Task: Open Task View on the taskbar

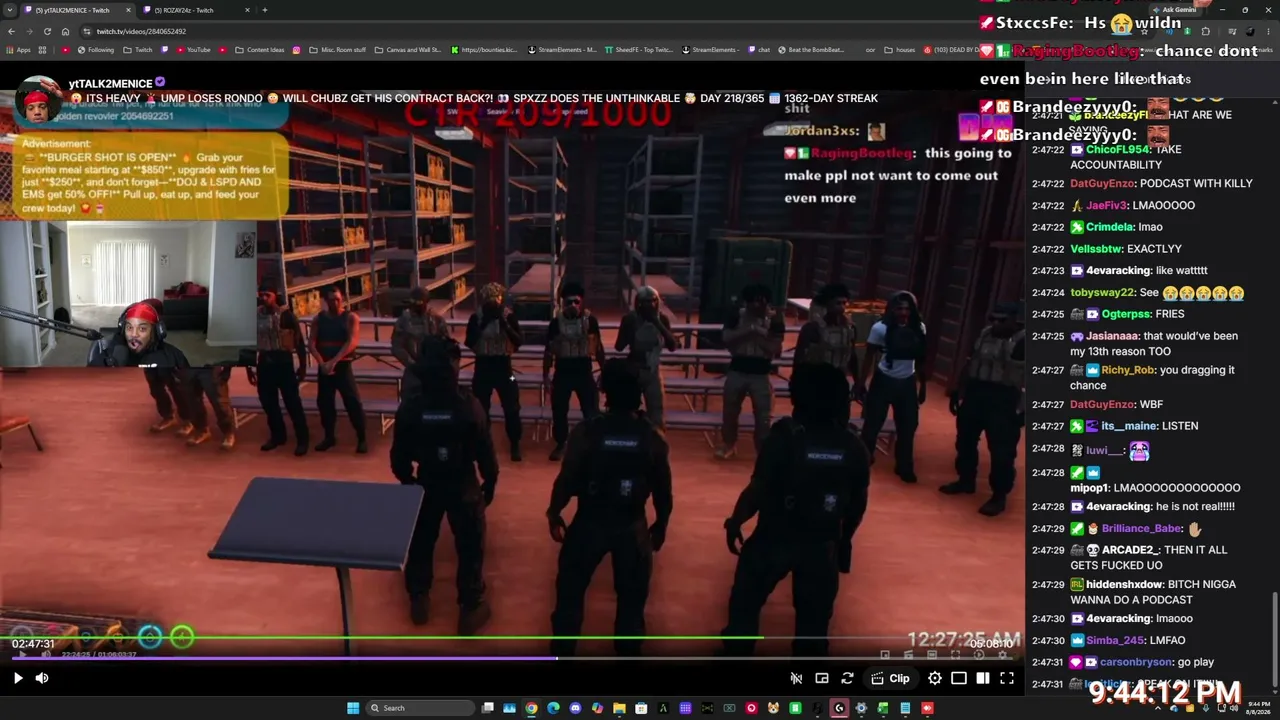Action: pyautogui.click(x=487, y=708)
